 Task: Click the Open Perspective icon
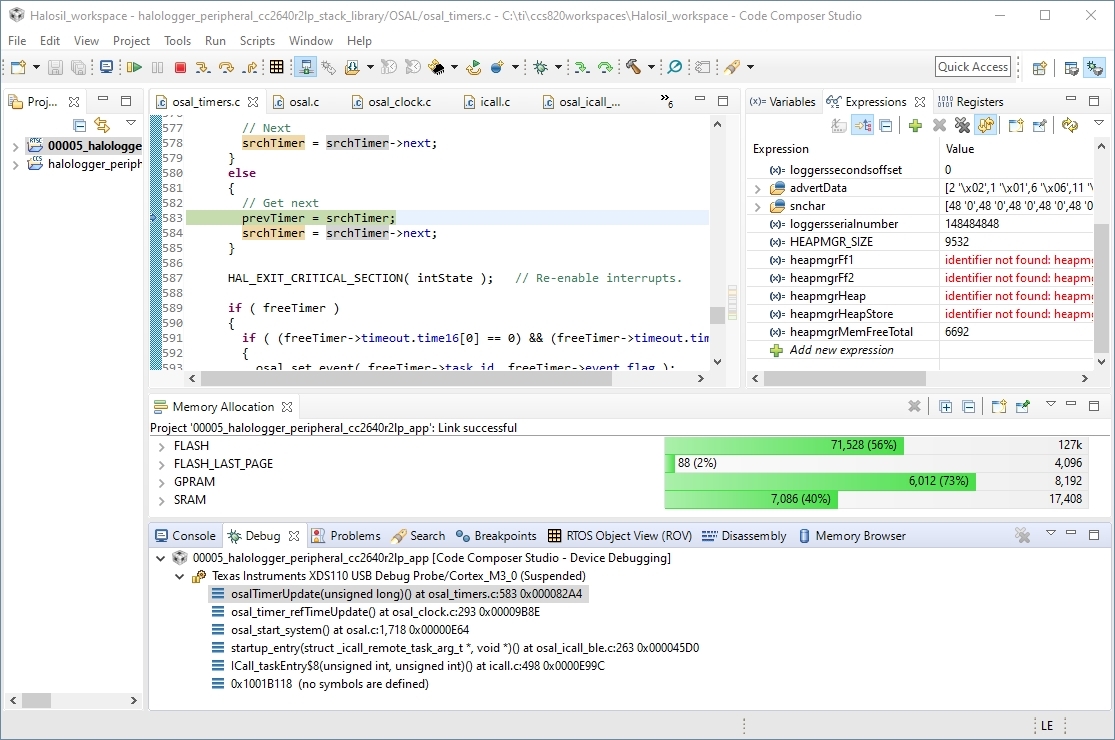tap(1040, 68)
